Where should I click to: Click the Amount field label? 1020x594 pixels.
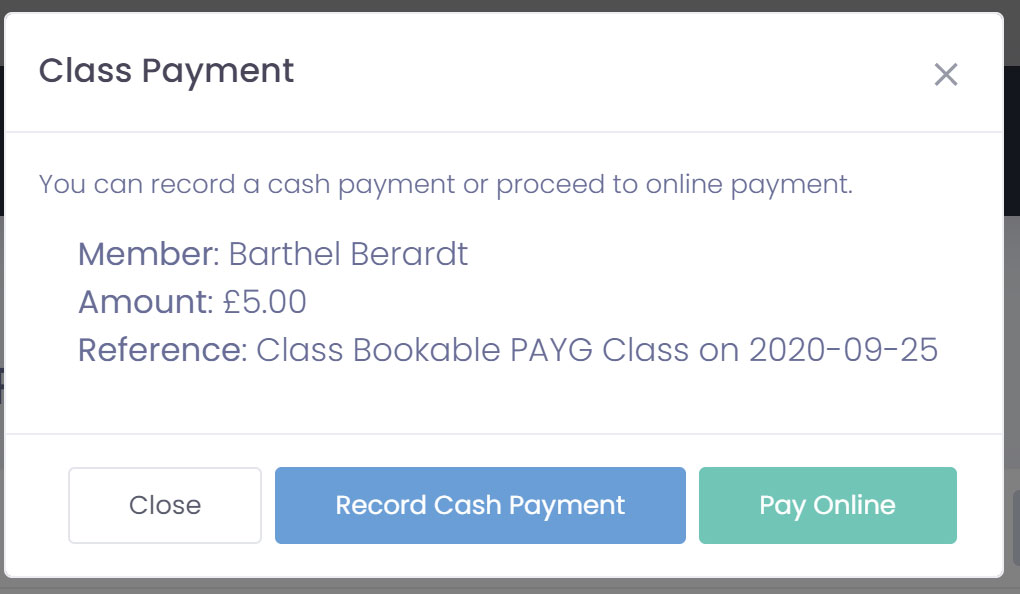pos(145,302)
